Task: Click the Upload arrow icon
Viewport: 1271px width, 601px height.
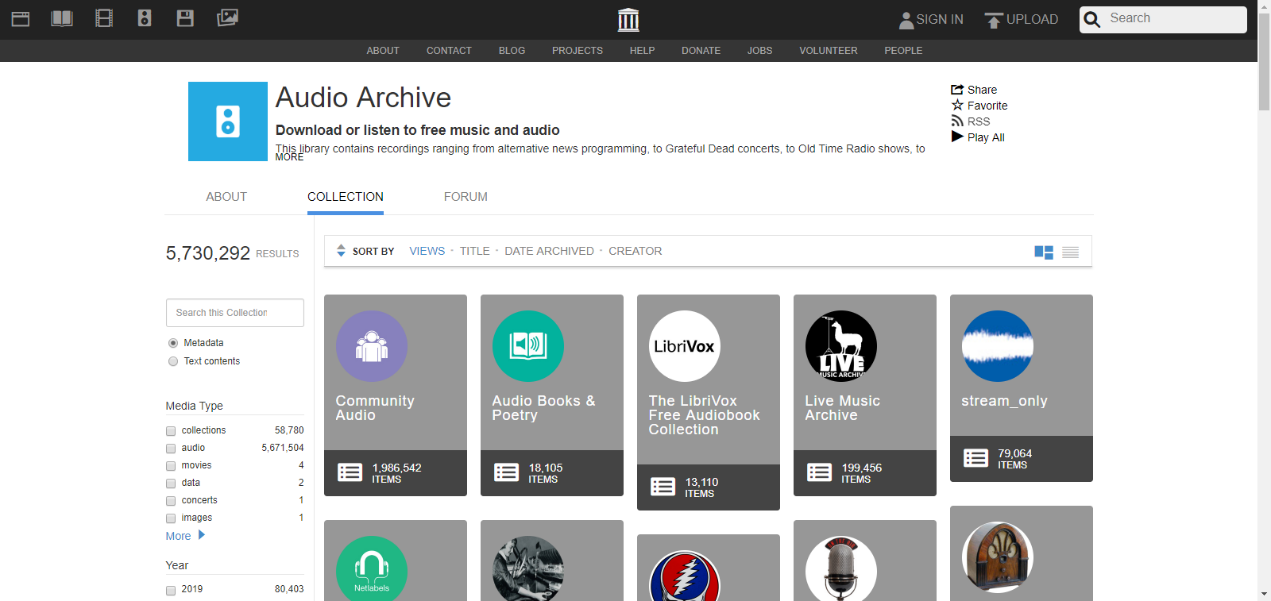Action: pyautogui.click(x=993, y=20)
